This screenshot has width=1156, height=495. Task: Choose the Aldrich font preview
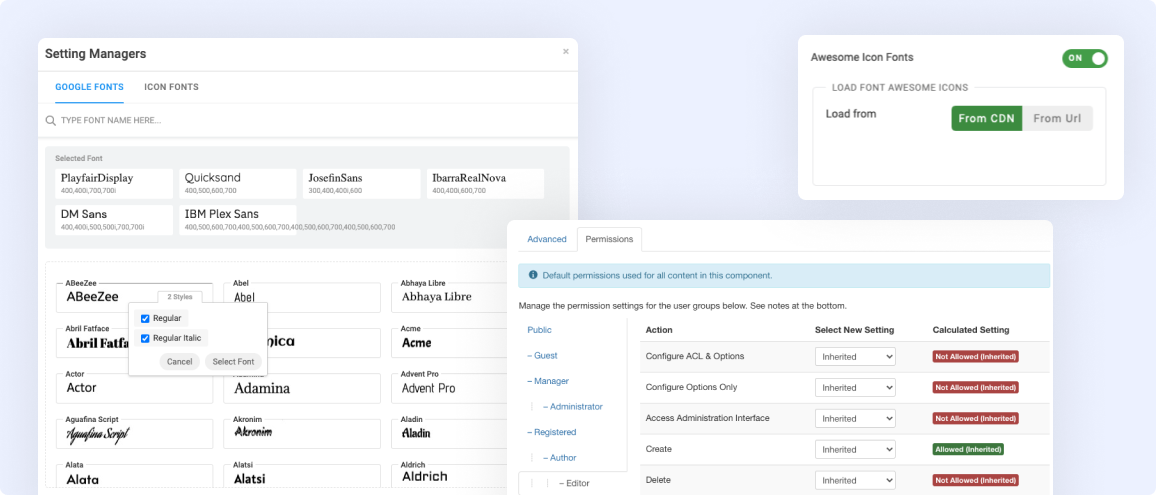click(451, 477)
